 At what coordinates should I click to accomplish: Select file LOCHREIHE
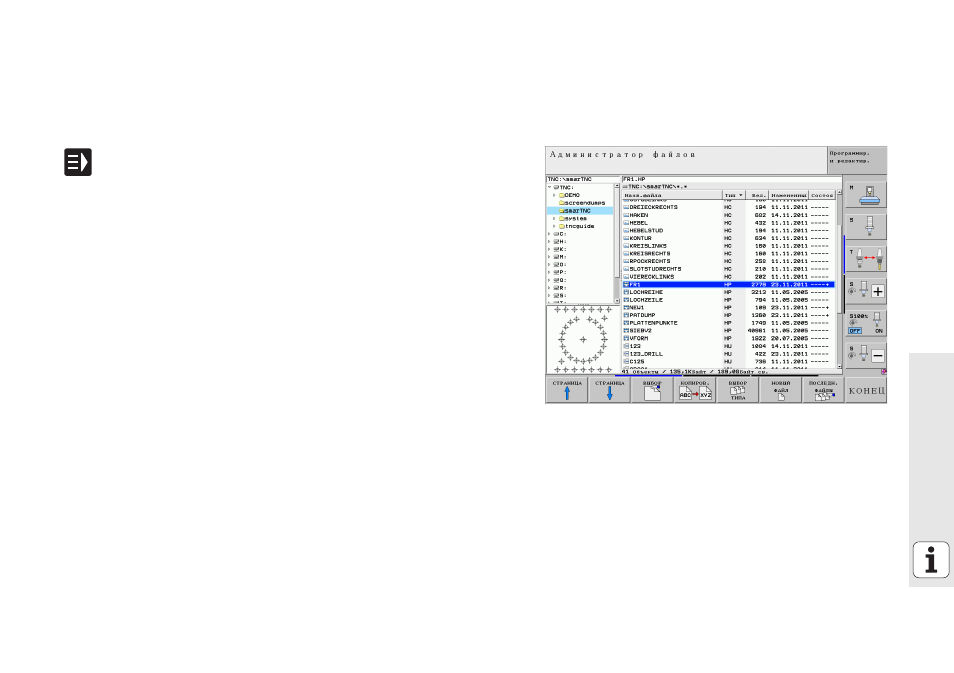tap(728, 292)
